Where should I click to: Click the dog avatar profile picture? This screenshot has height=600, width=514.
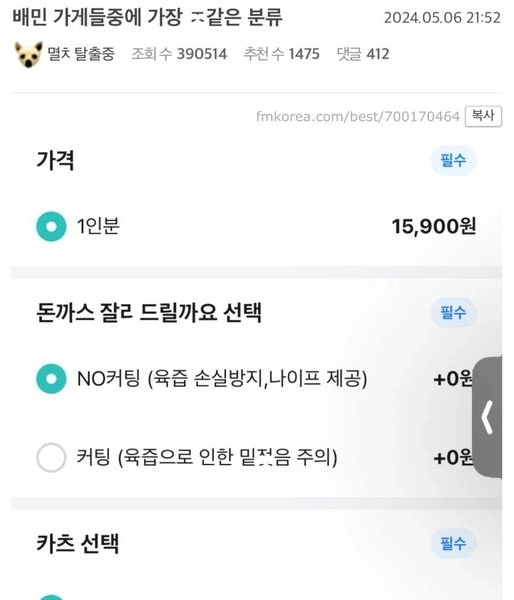coord(29,54)
